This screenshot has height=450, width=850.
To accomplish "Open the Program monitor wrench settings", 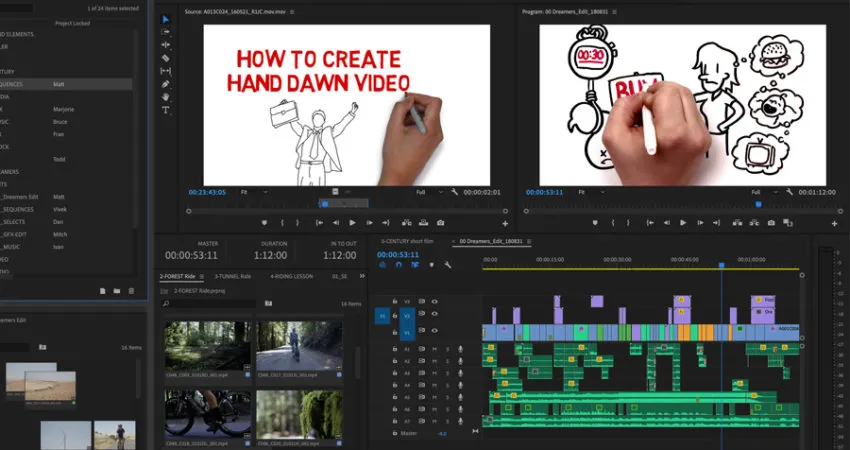I will coord(790,192).
